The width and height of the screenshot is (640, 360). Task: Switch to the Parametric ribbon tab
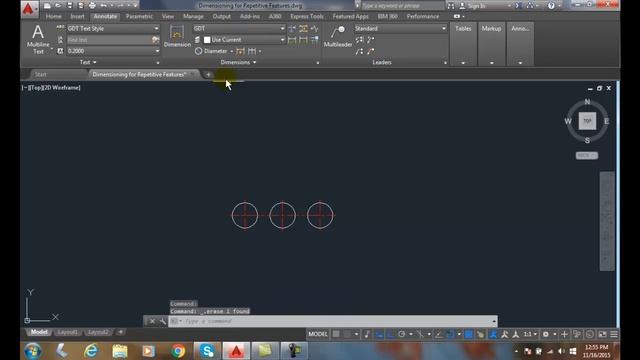(139, 16)
